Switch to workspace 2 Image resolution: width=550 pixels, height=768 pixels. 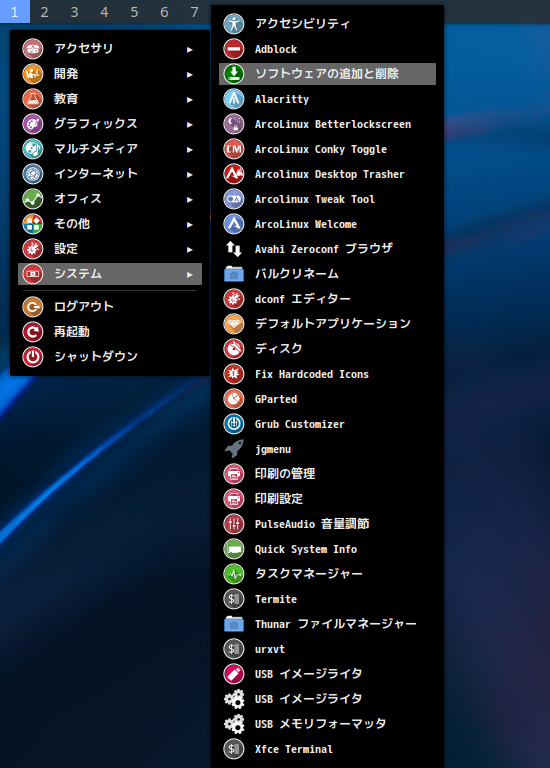coord(45,11)
